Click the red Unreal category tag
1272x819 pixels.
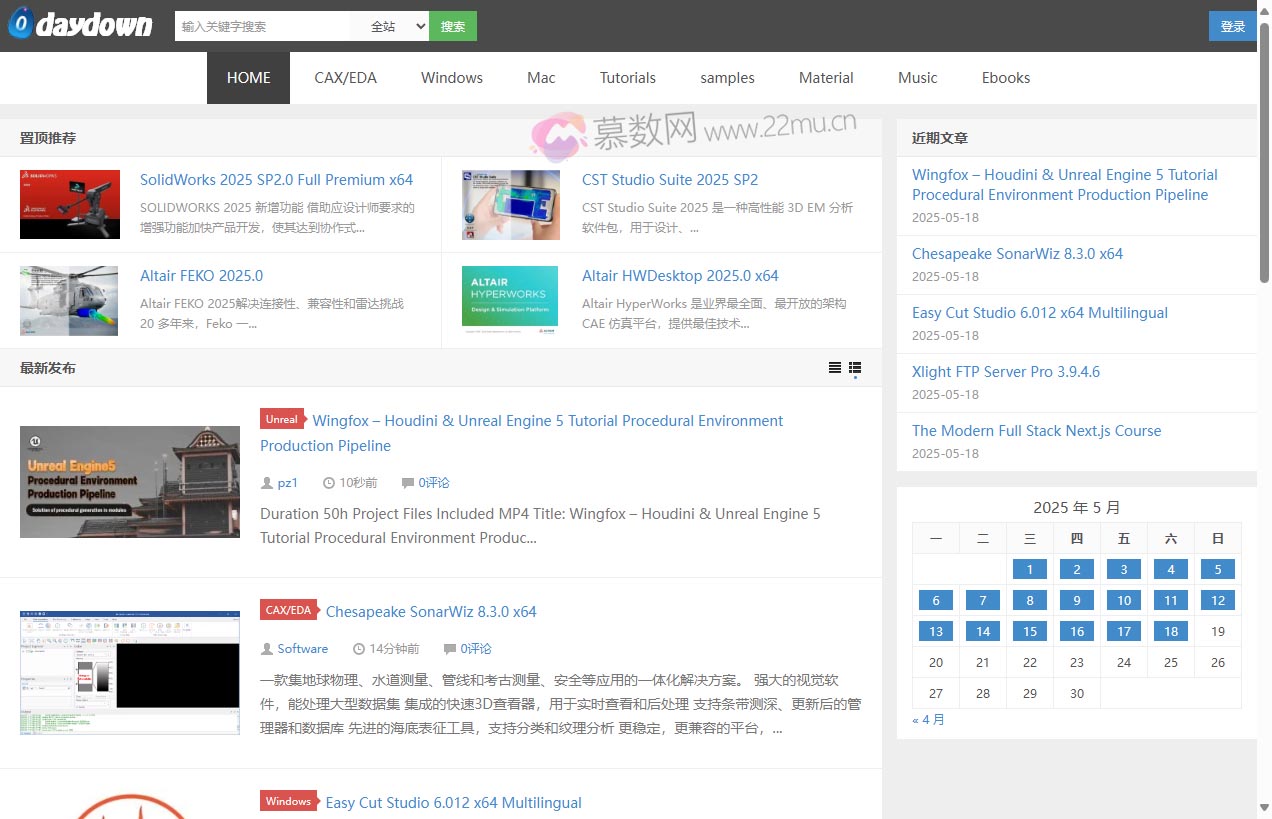282,420
